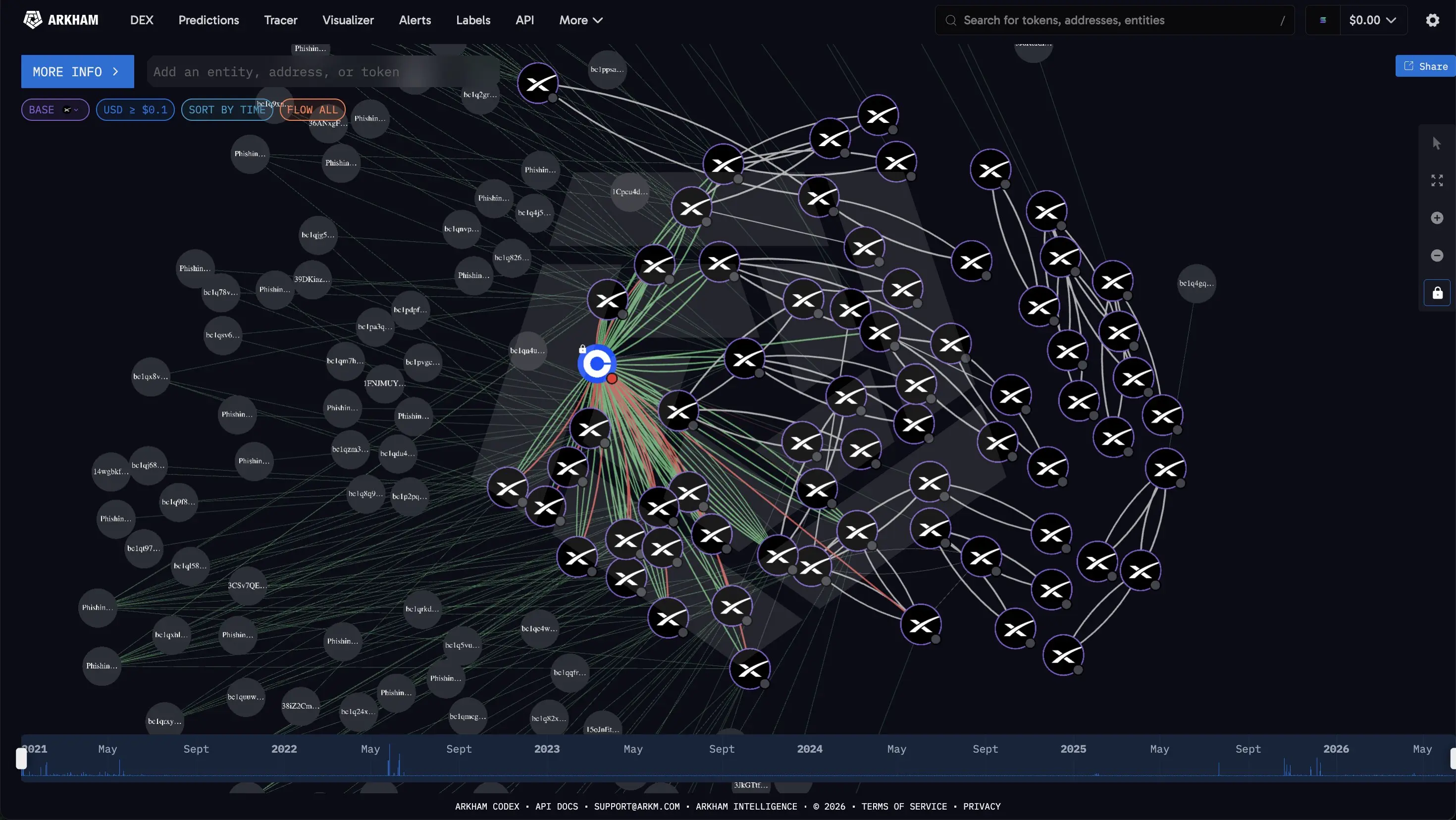The width and height of the screenshot is (1456, 820).
Task: Click the search magnifier icon
Action: click(951, 20)
